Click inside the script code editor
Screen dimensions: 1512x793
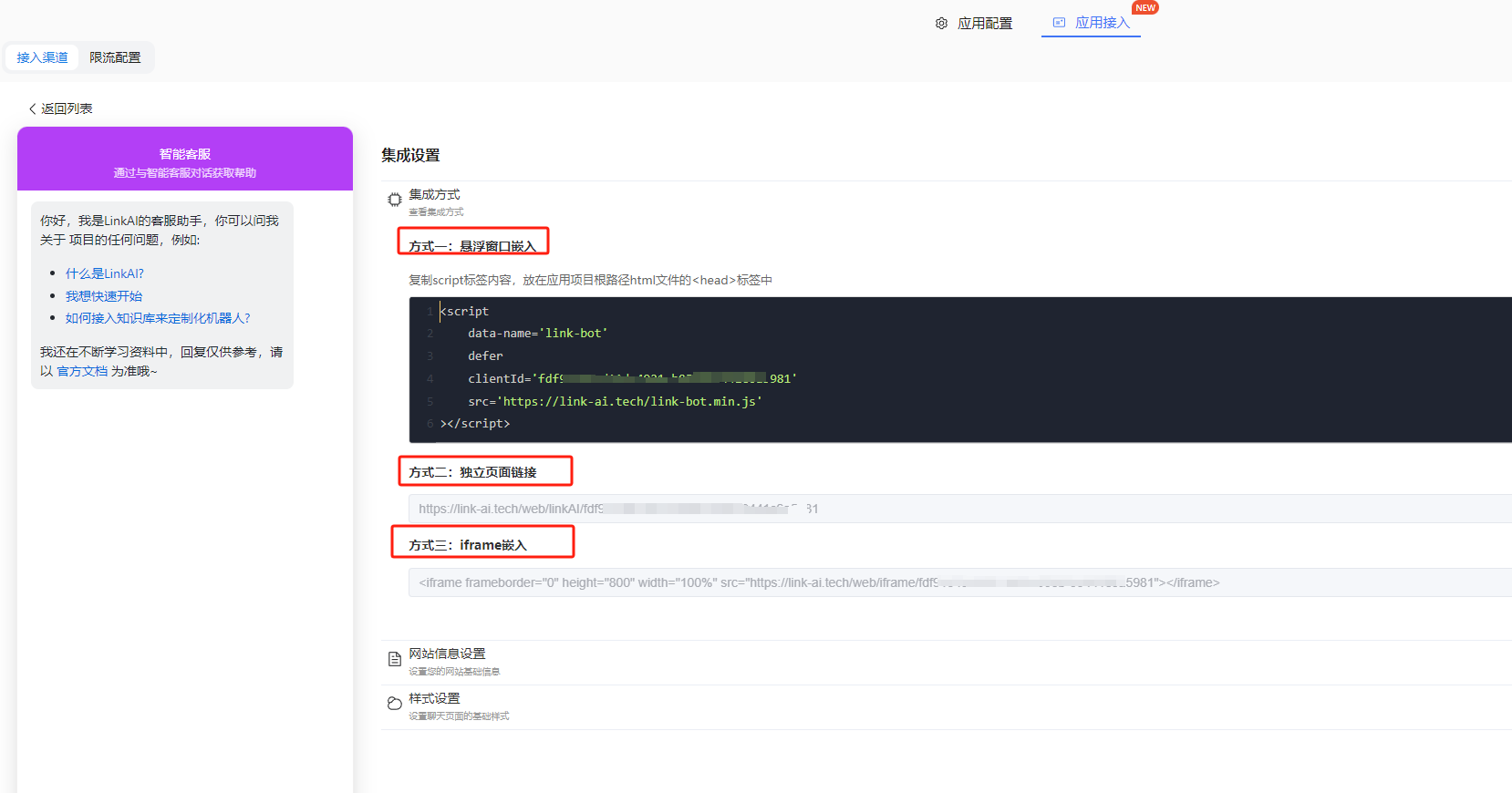[x=960, y=369]
